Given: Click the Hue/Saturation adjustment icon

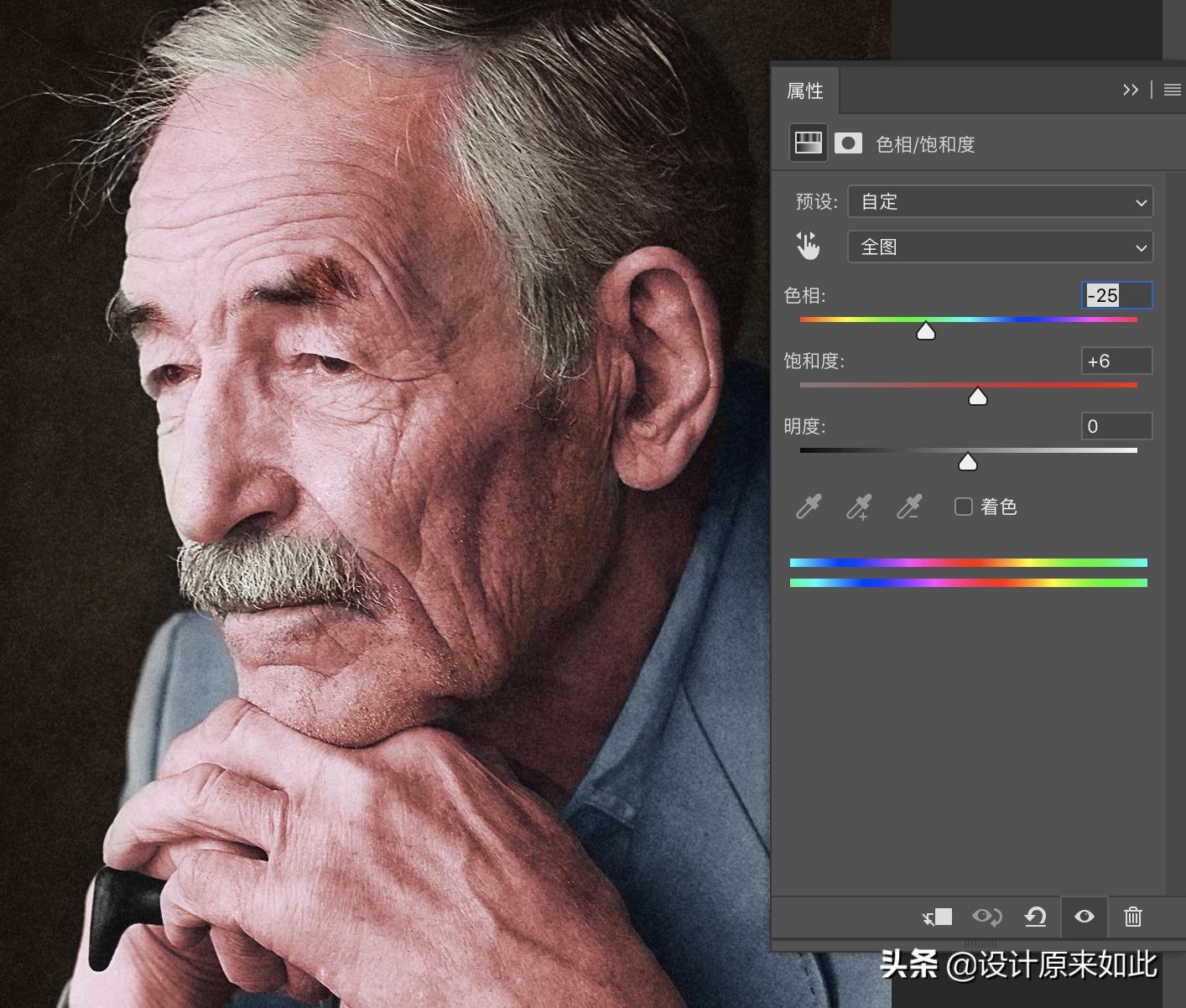Looking at the screenshot, I should point(808,143).
